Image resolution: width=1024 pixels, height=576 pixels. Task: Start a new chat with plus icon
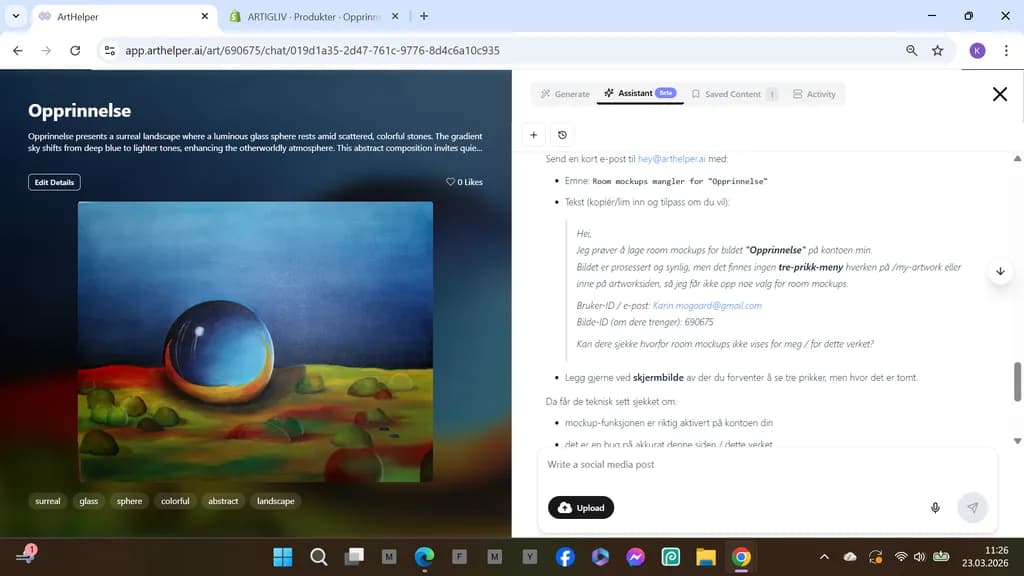[x=534, y=135]
